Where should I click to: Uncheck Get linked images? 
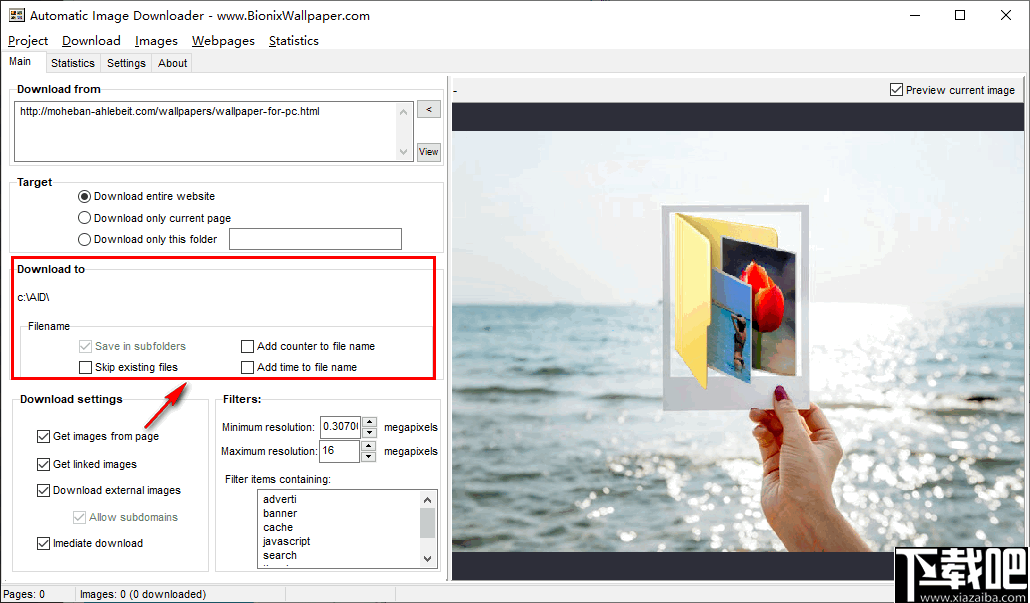tap(43, 464)
